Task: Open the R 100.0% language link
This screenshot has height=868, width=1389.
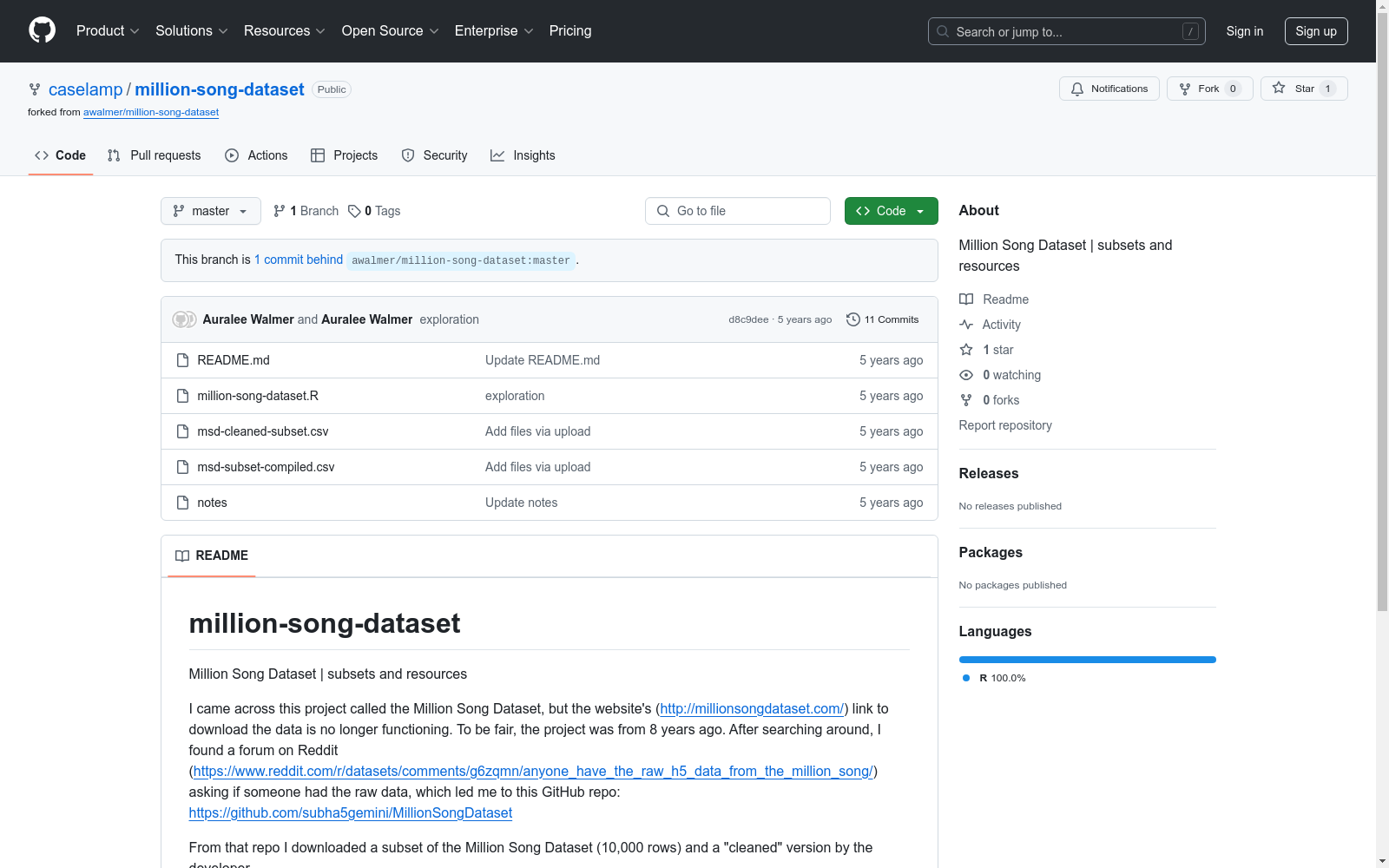Action: click(994, 678)
